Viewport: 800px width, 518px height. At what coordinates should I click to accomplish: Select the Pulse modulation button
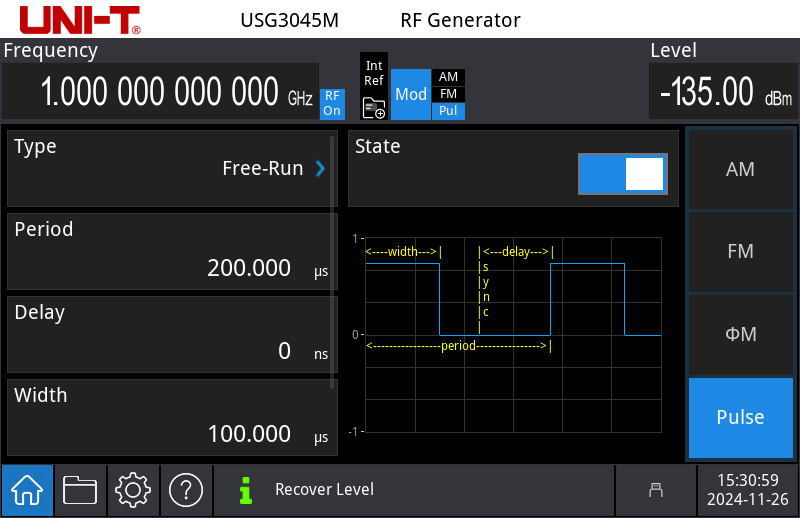tap(740, 418)
